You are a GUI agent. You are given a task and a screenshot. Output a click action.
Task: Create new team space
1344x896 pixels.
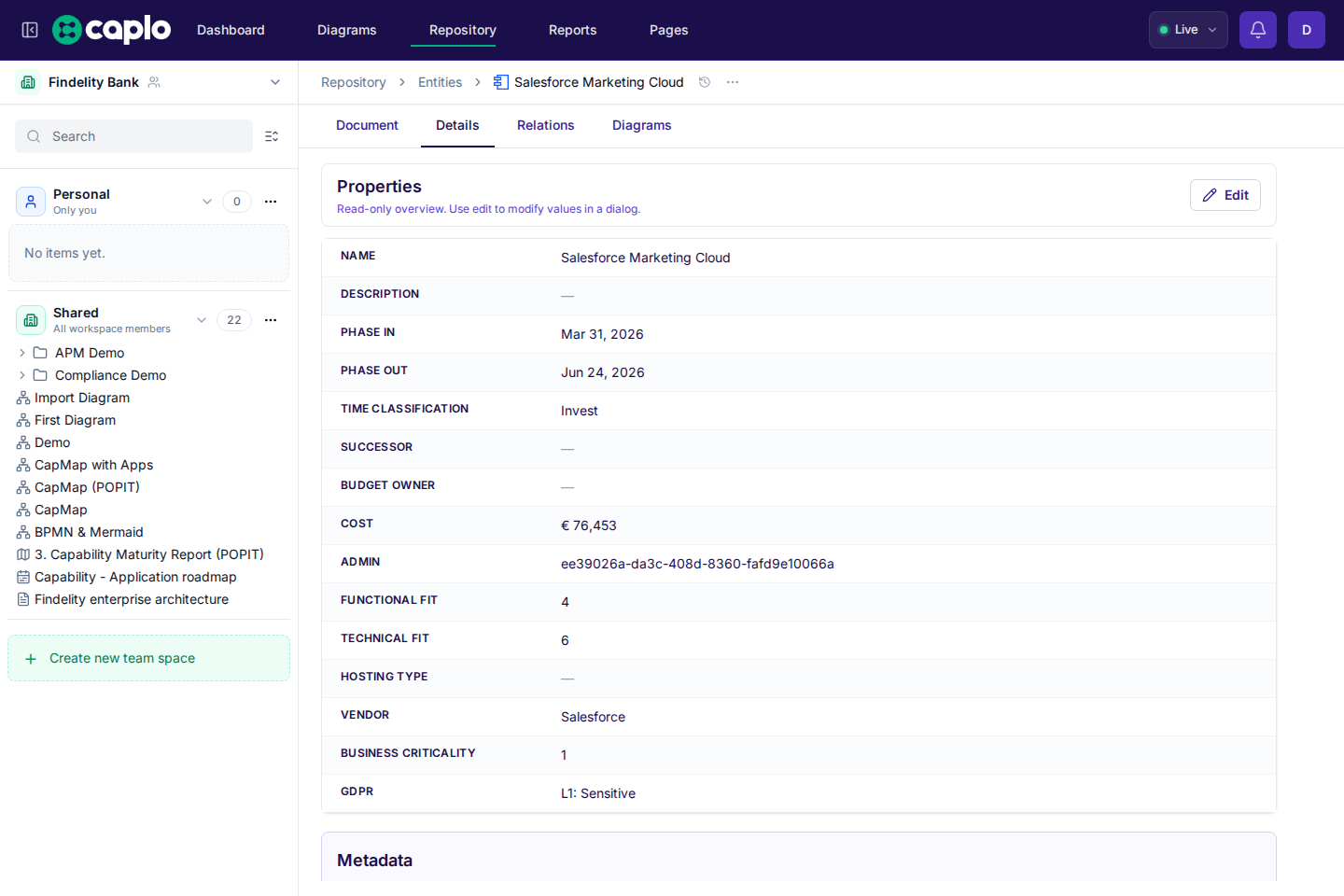click(x=148, y=658)
